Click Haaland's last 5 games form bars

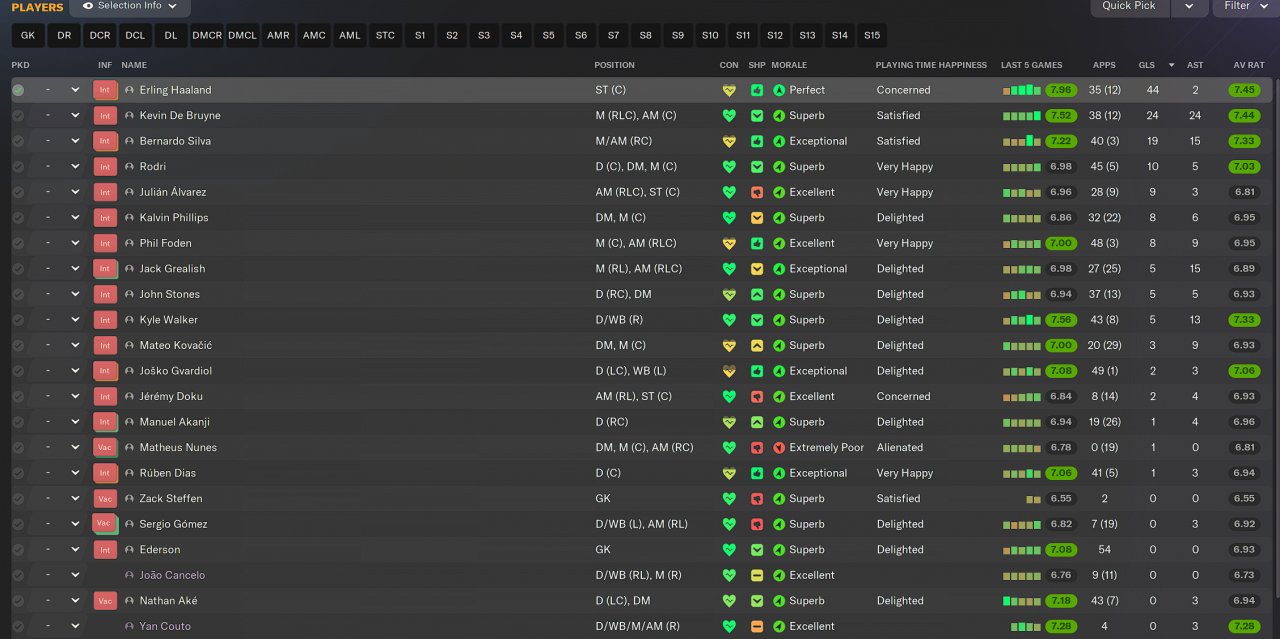pos(1022,90)
